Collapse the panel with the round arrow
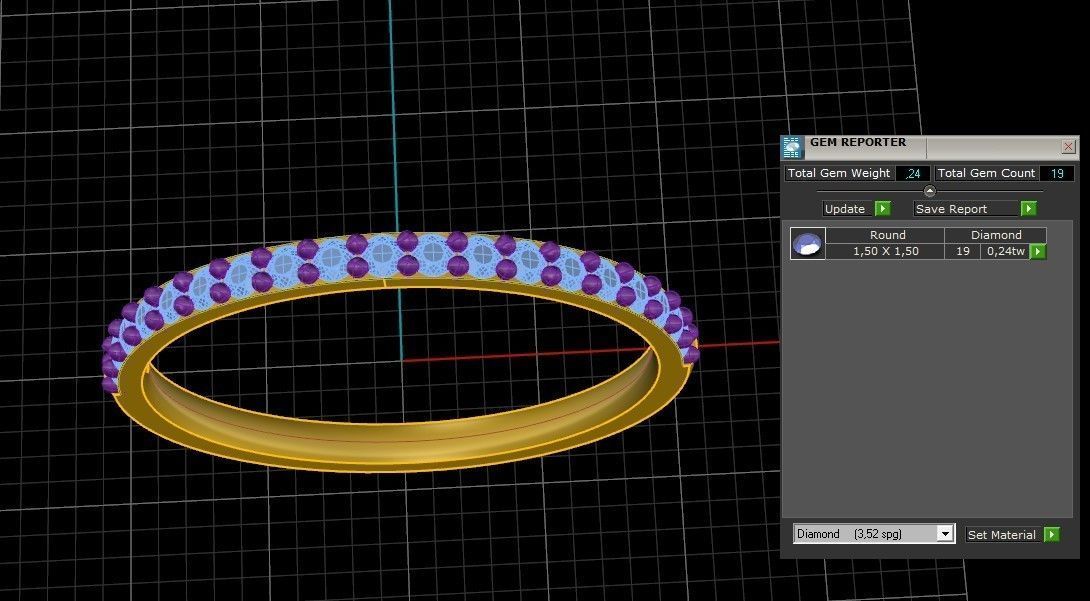Screen dimensions: 1090x601 click(929, 191)
